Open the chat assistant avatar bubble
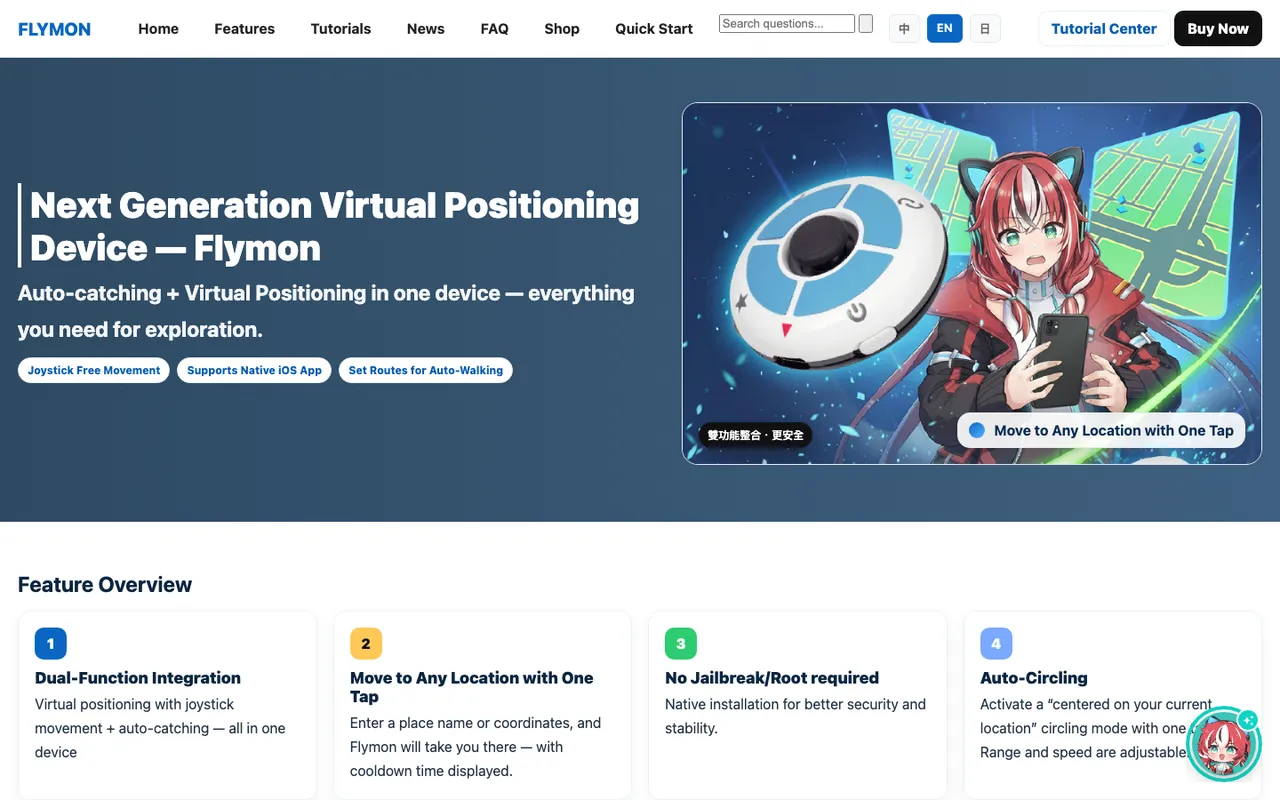This screenshot has height=800, width=1280. [1224, 744]
